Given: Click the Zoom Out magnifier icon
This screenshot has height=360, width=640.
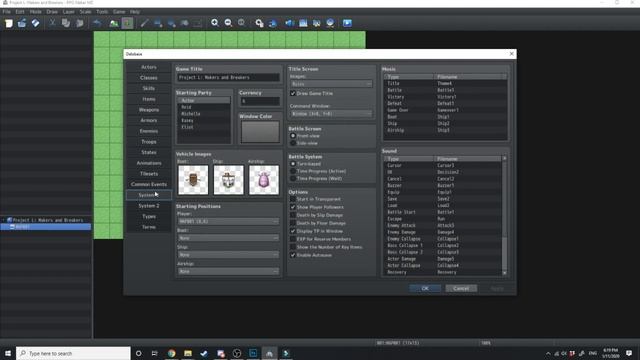Looking at the screenshot, I should click(x=228, y=23).
